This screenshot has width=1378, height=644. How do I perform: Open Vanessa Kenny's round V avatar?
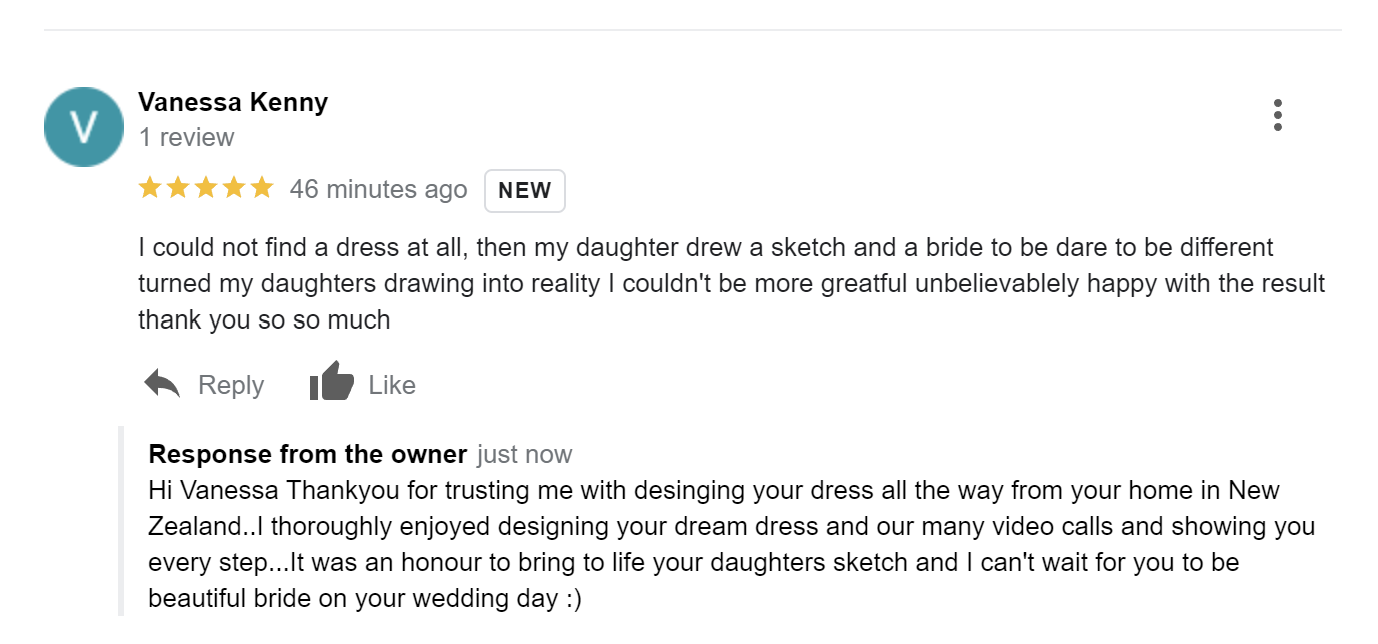click(84, 127)
